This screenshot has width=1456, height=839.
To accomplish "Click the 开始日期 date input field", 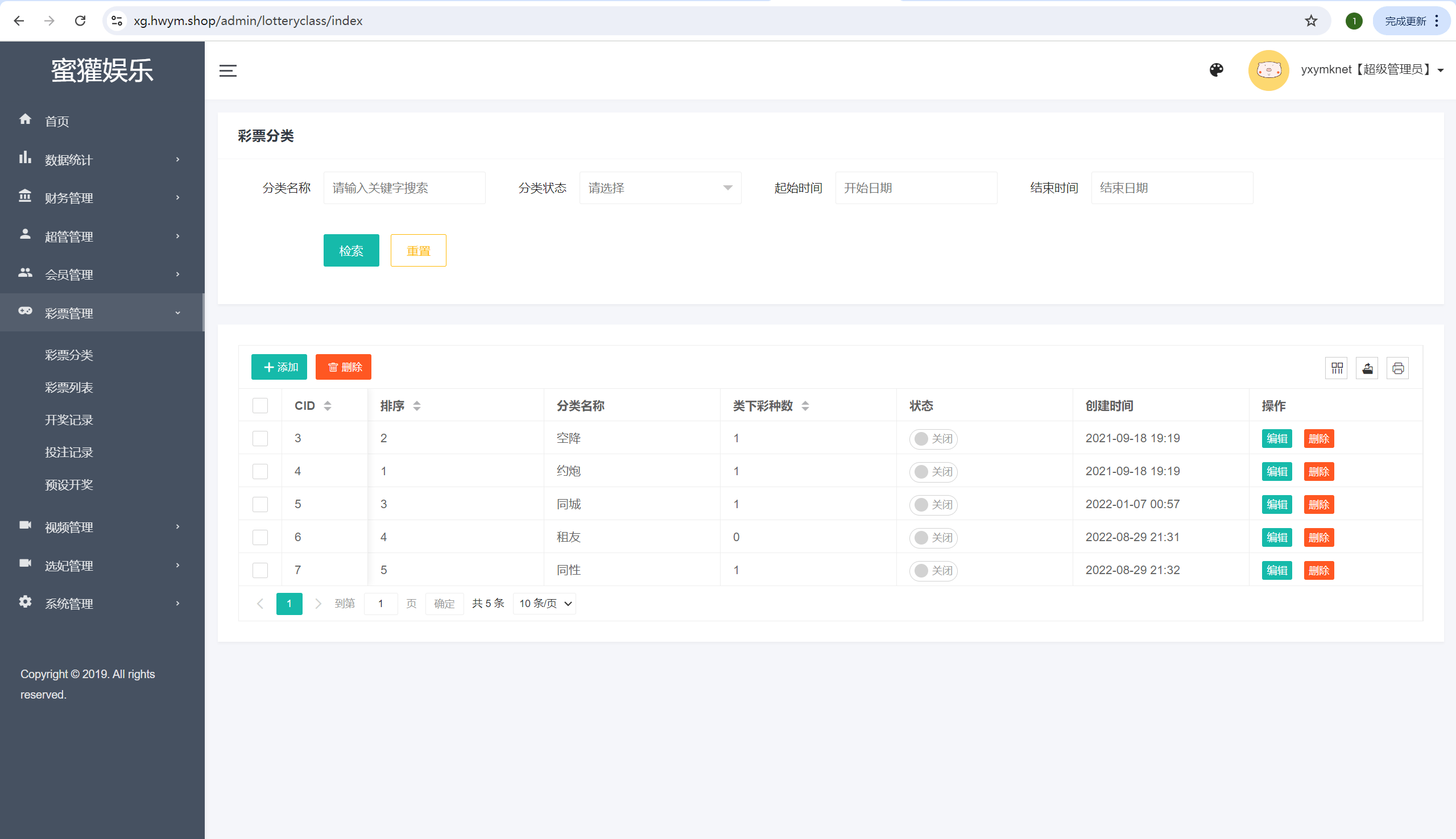I will pyautogui.click(x=916, y=188).
